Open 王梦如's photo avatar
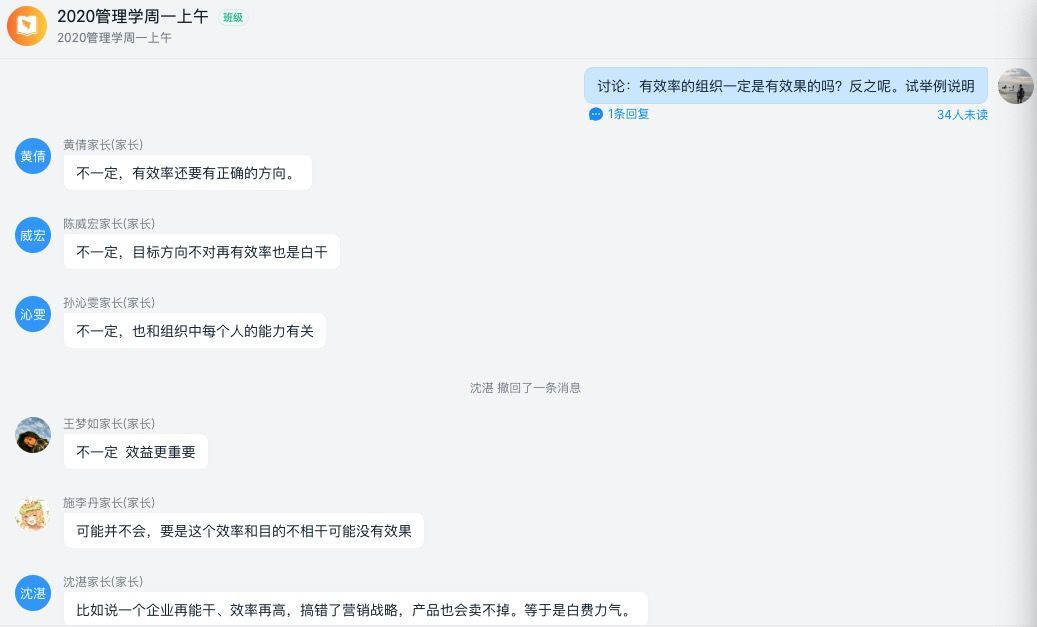The width and height of the screenshot is (1037, 627). (33, 435)
